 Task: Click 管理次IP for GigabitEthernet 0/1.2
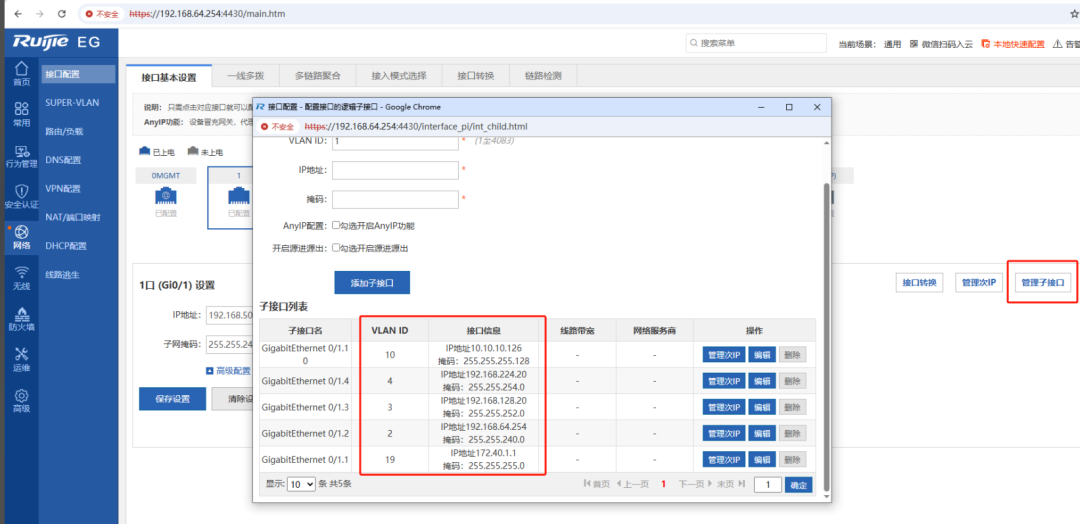pos(723,433)
